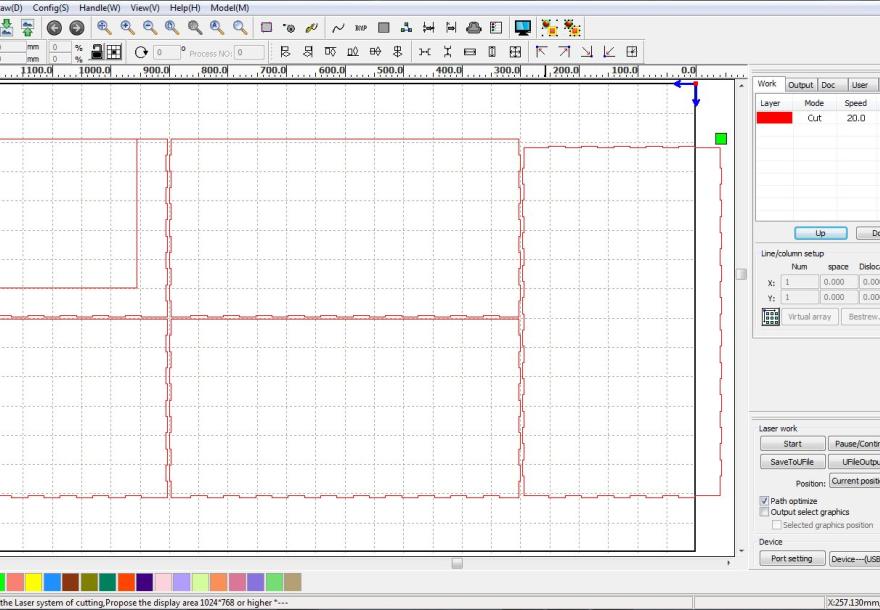880x610 pixels.
Task: Toggle the aspect ratio lock padlock
Action: pos(97,52)
